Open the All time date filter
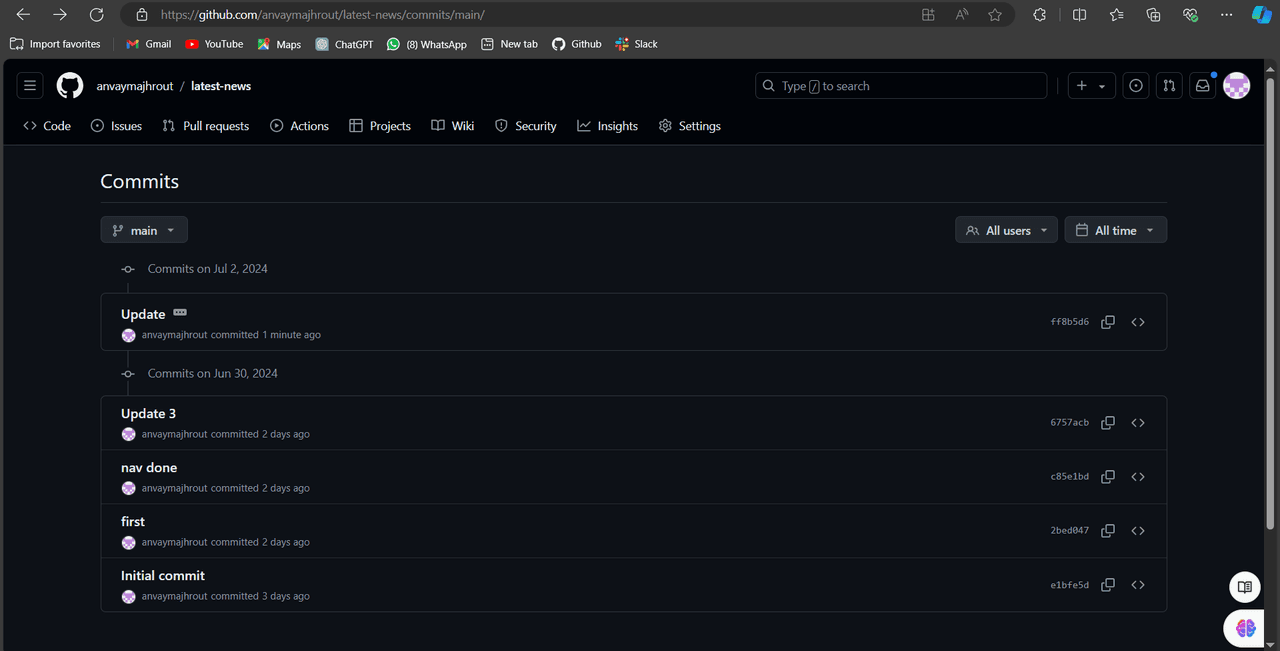Screen dimensions: 1280x651 [x=1115, y=230]
